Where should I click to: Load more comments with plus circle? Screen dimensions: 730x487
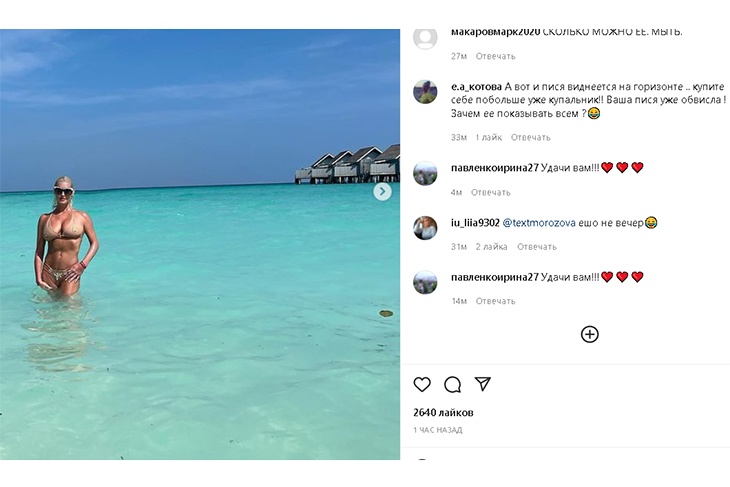click(590, 334)
